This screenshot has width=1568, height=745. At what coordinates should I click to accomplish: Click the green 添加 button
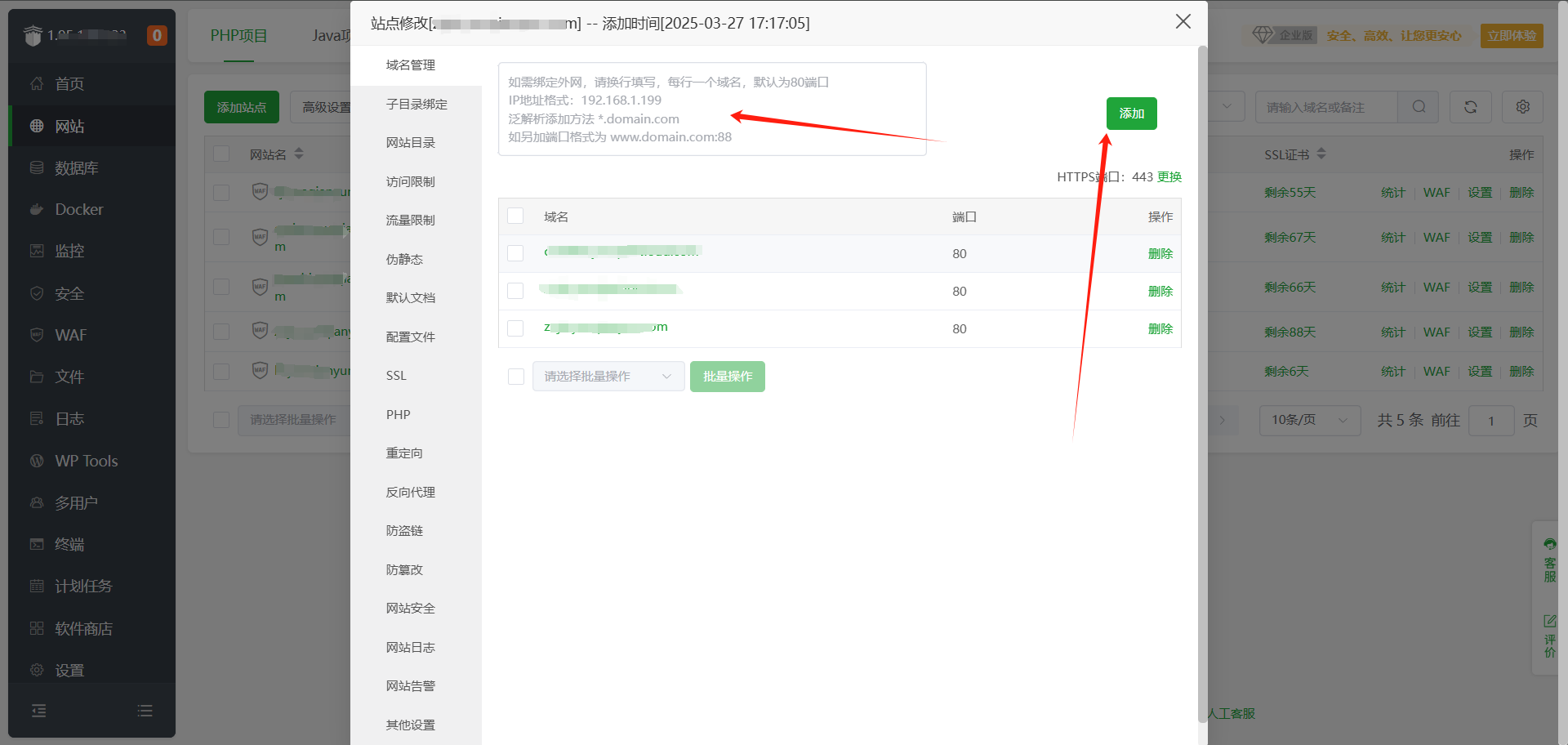(1131, 114)
